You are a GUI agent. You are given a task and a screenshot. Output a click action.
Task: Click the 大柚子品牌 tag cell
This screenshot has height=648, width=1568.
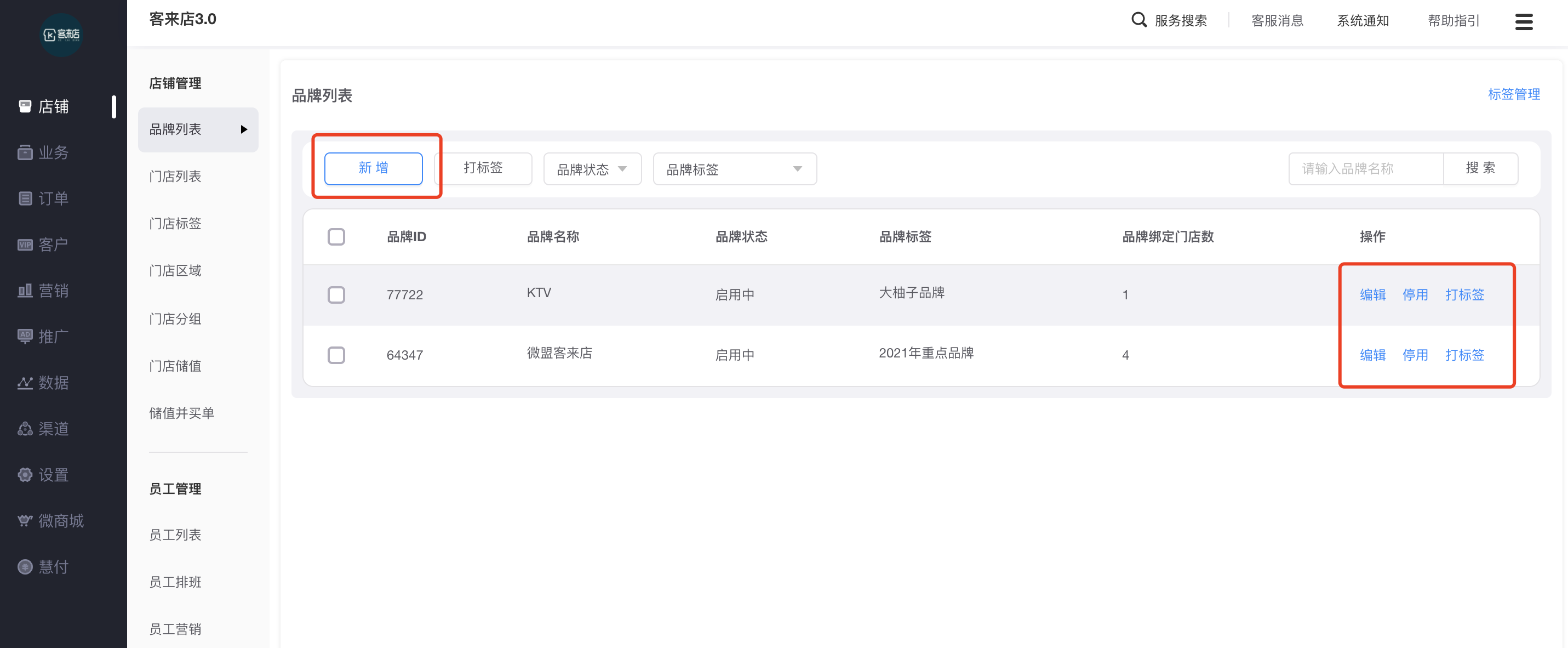[912, 293]
